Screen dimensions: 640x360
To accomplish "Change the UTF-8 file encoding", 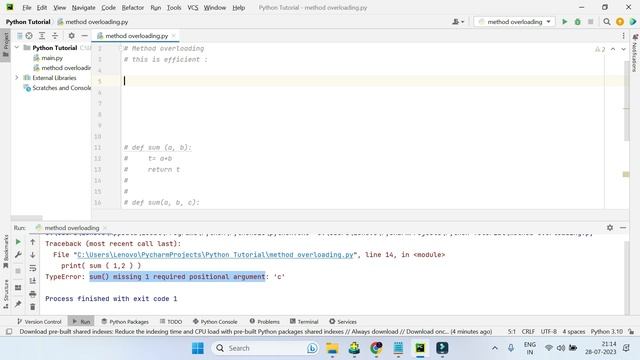I will 549,331.
